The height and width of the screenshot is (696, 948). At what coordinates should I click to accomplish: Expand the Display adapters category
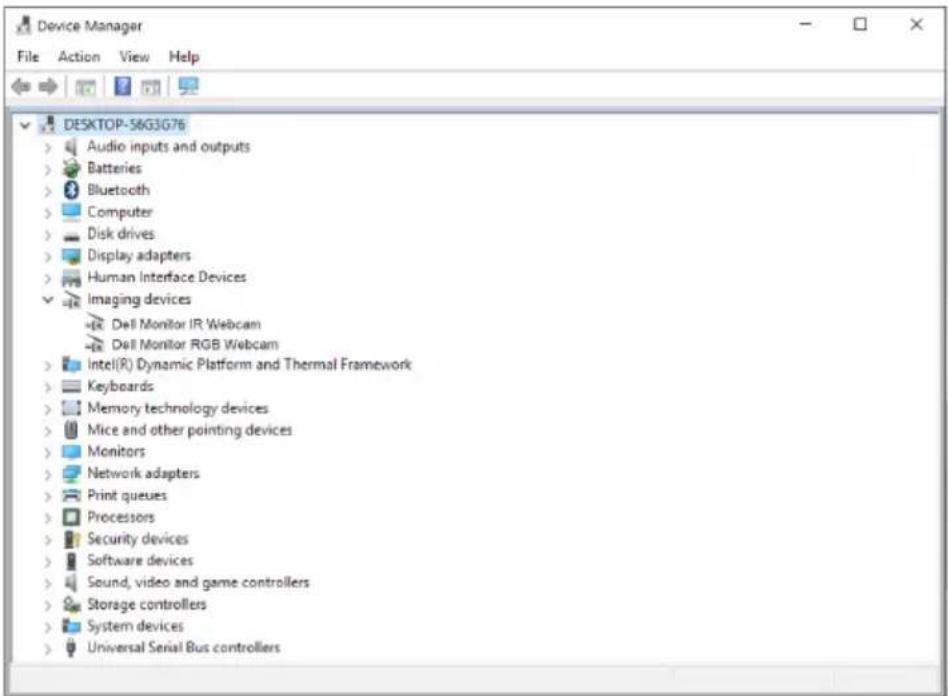pyautogui.click(x=48, y=256)
